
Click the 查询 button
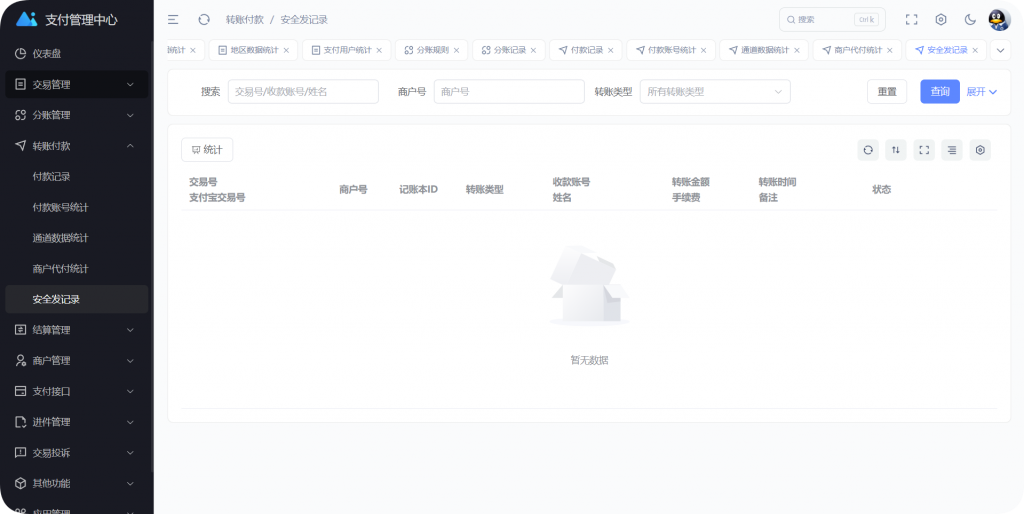click(x=940, y=91)
